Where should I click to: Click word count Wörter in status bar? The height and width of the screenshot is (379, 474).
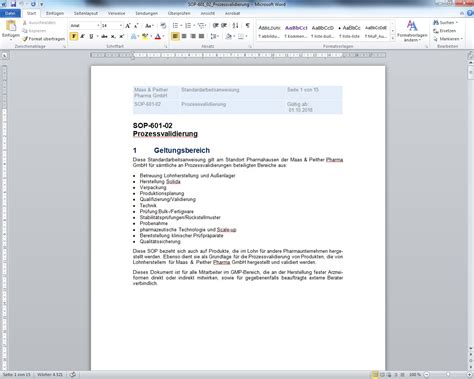pyautogui.click(x=50, y=375)
